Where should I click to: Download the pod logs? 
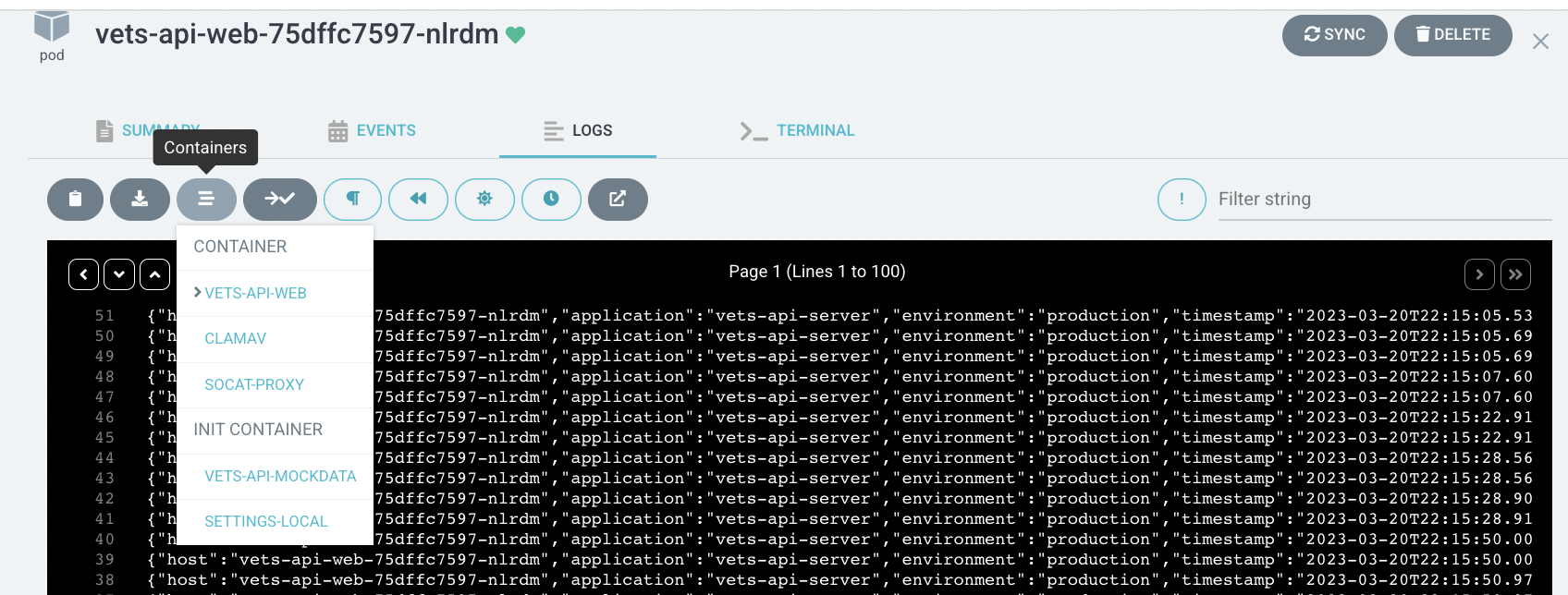pos(140,200)
